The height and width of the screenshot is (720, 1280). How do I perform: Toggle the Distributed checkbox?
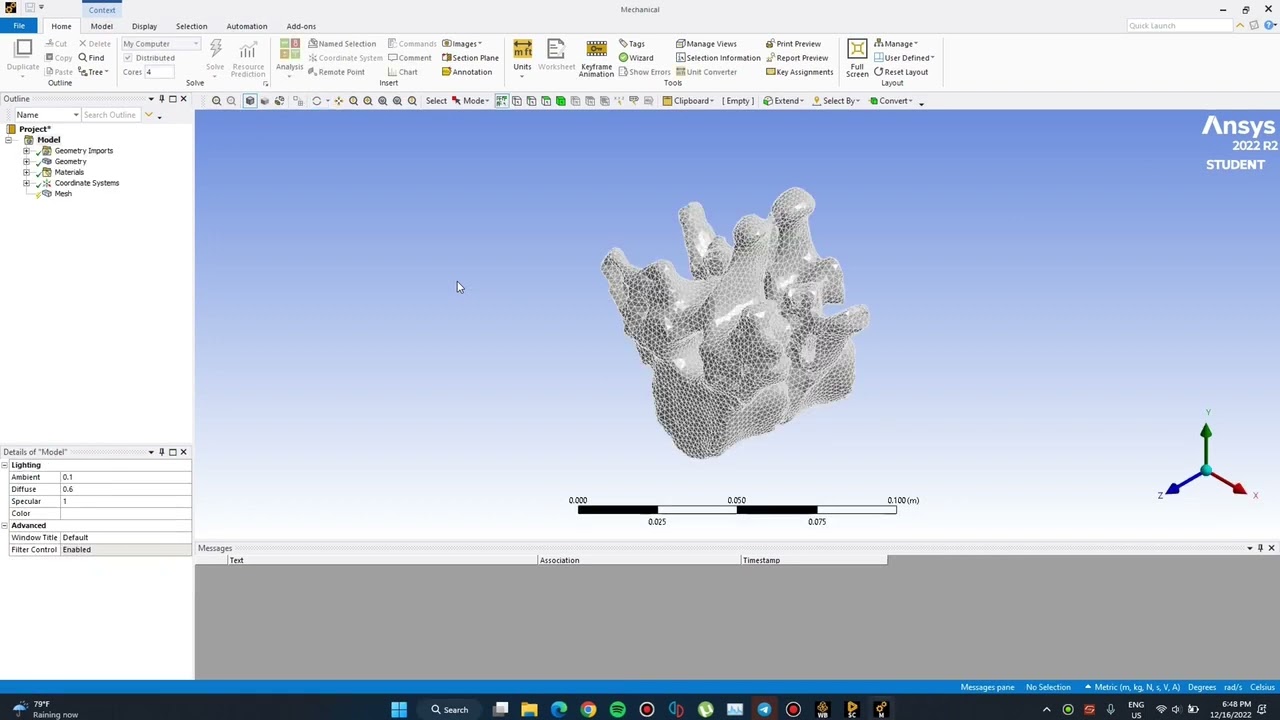[128, 58]
